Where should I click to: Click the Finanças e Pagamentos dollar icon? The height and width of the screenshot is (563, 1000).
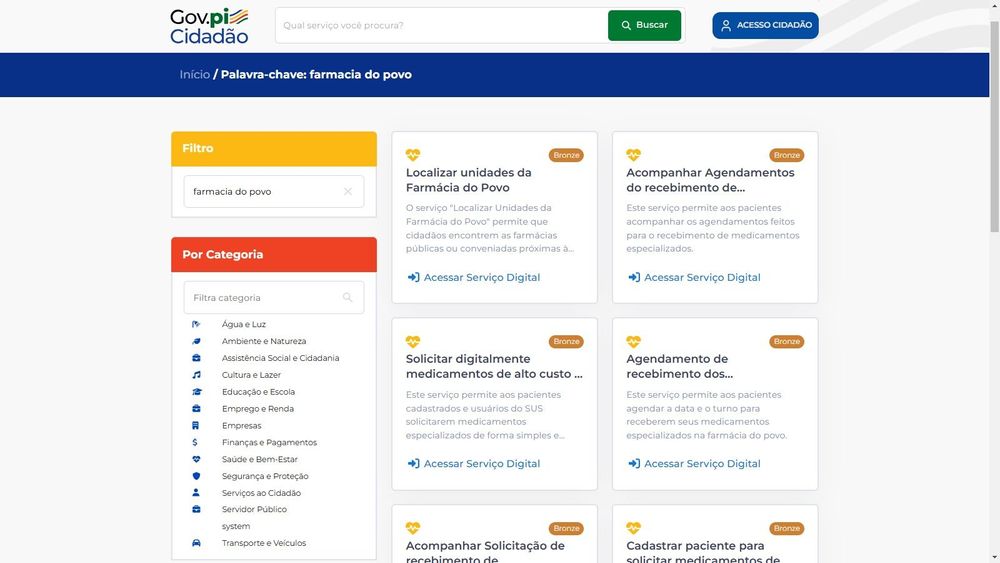[195, 442]
